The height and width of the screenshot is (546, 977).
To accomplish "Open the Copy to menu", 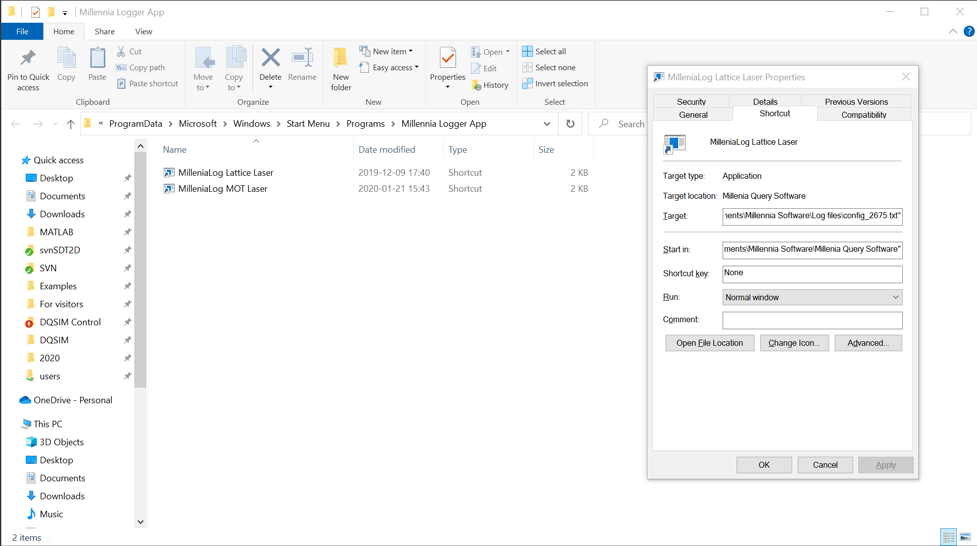I will pos(234,69).
